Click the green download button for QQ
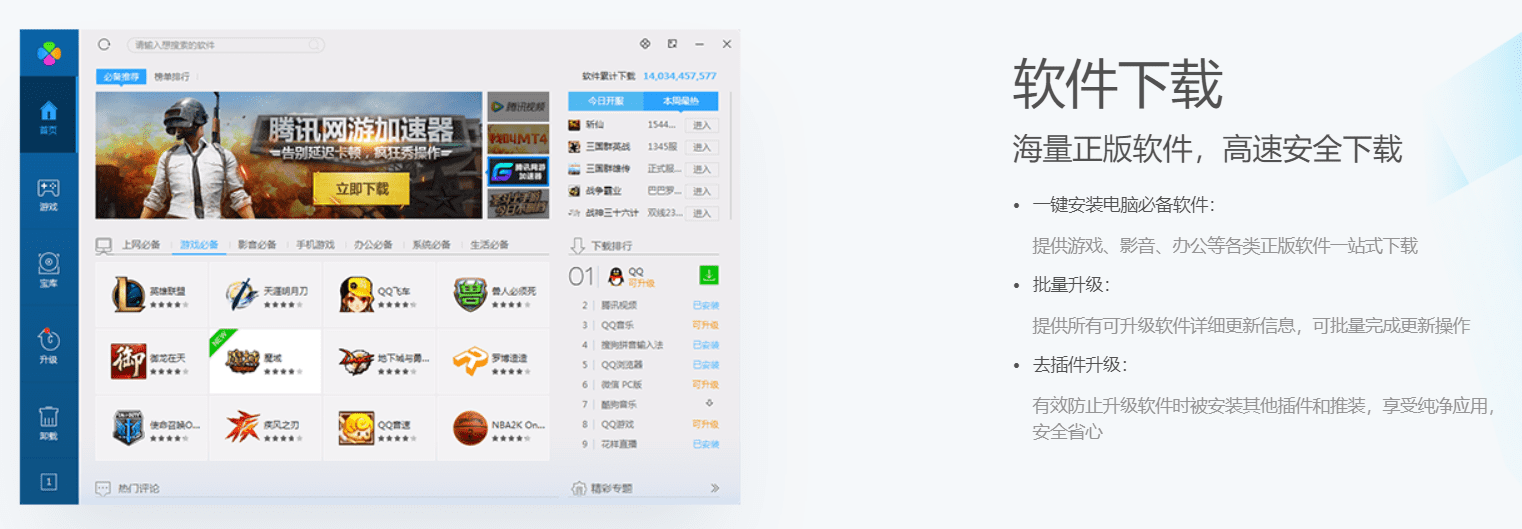 pos(708,276)
